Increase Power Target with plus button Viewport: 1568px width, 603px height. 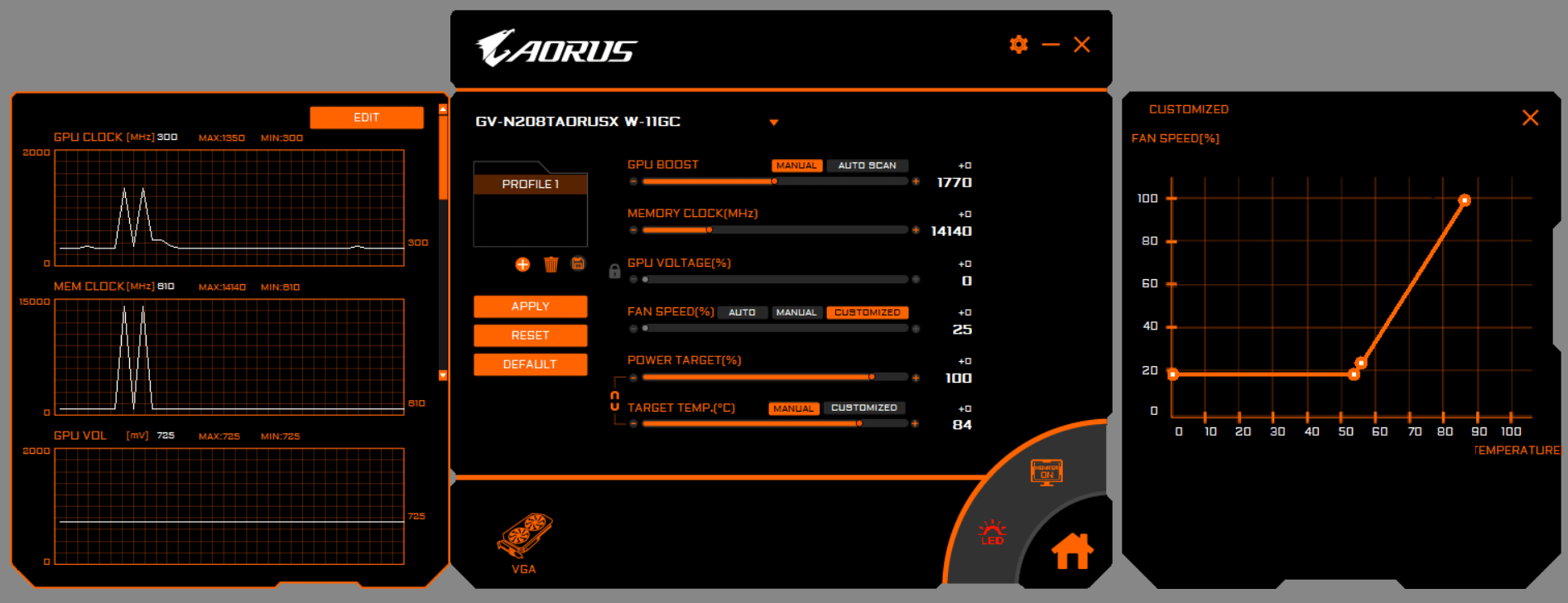point(916,378)
